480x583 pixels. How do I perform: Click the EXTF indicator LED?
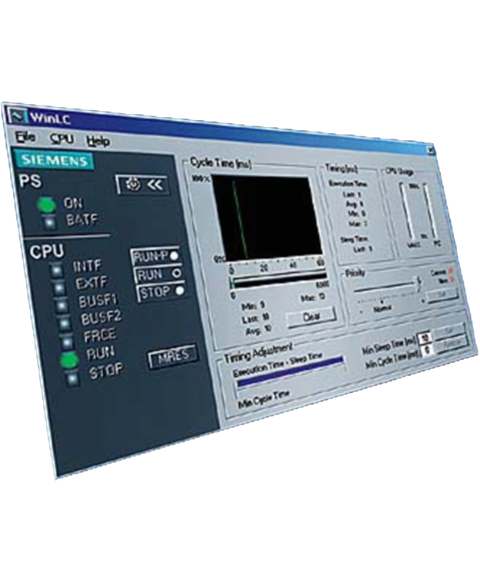point(59,287)
